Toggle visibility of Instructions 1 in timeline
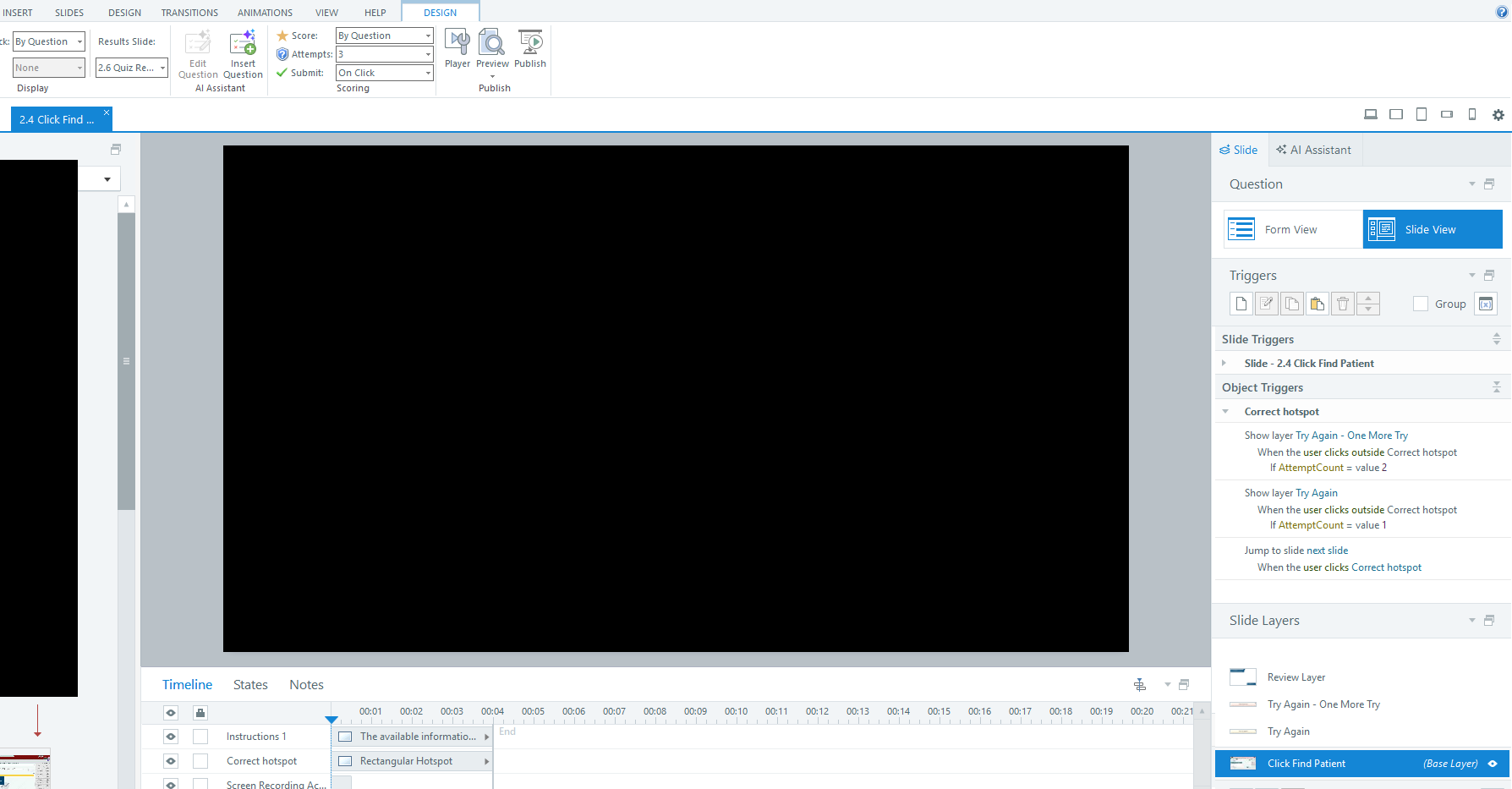Viewport: 1512px width, 789px height. pos(171,737)
